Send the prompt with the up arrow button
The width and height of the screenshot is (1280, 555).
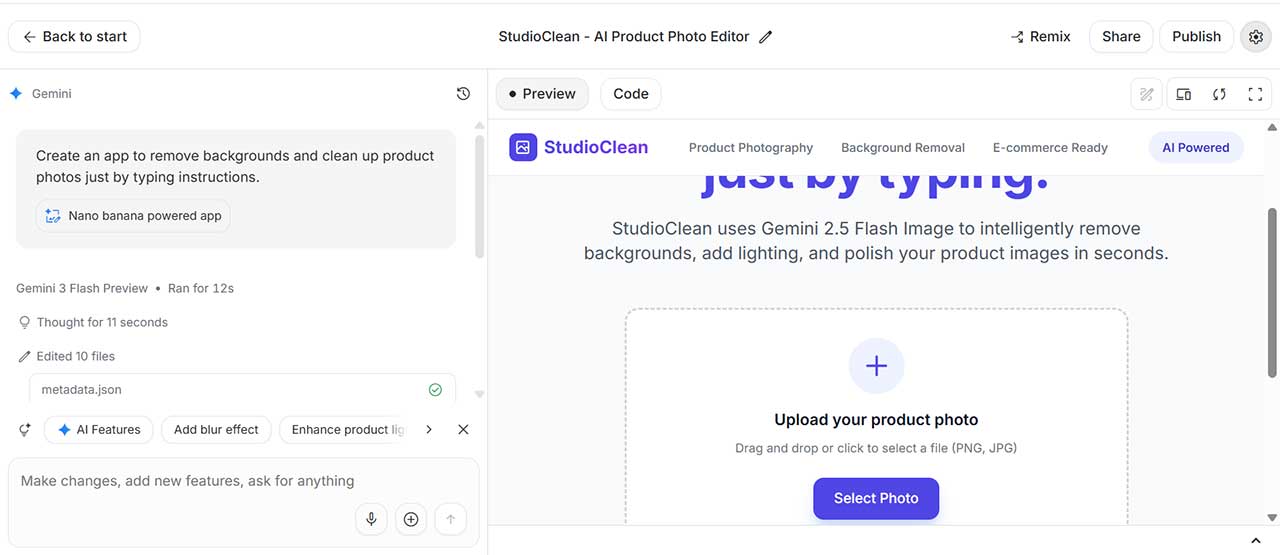click(x=450, y=519)
